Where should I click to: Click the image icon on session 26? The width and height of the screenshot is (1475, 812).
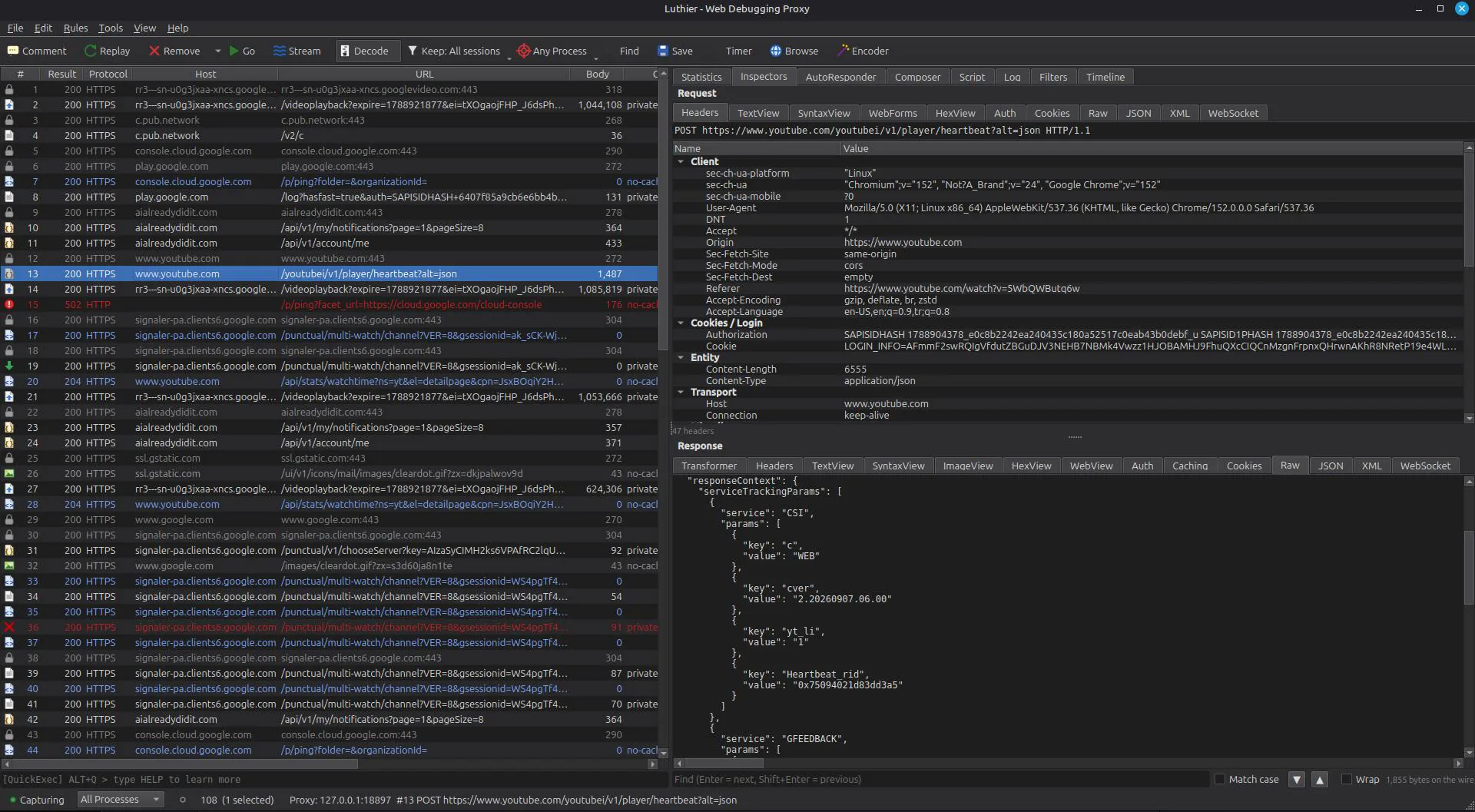click(9, 473)
